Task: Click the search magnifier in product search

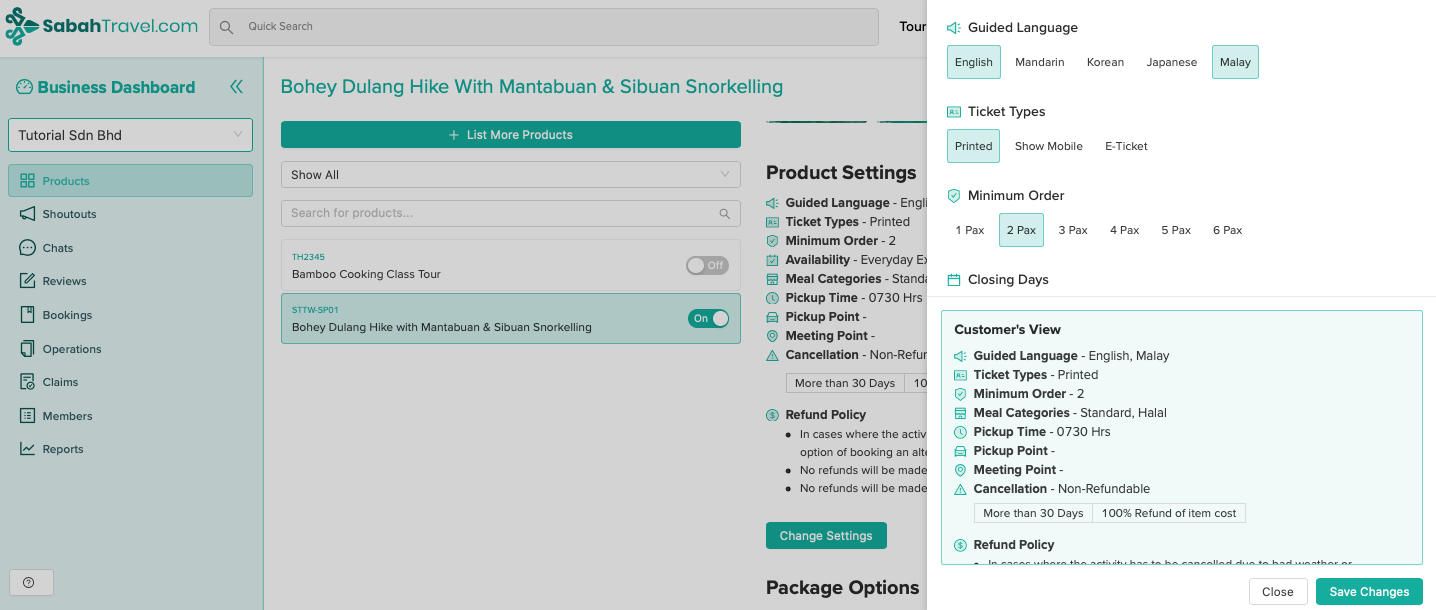Action: click(724, 213)
